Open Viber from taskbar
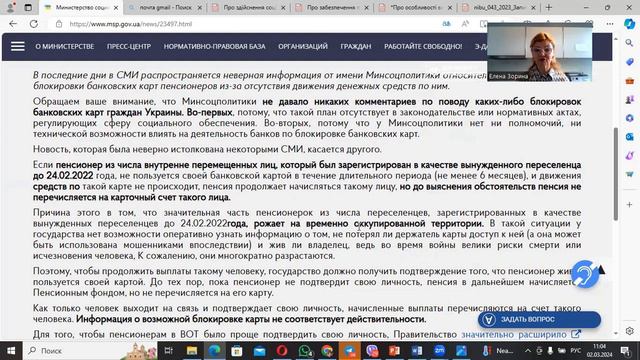Image resolution: width=640 pixels, height=360 pixels. click(372, 351)
